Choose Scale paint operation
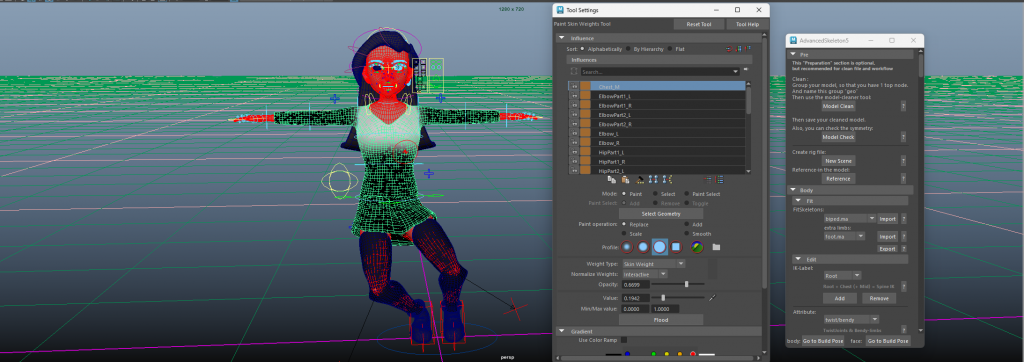 (624, 234)
